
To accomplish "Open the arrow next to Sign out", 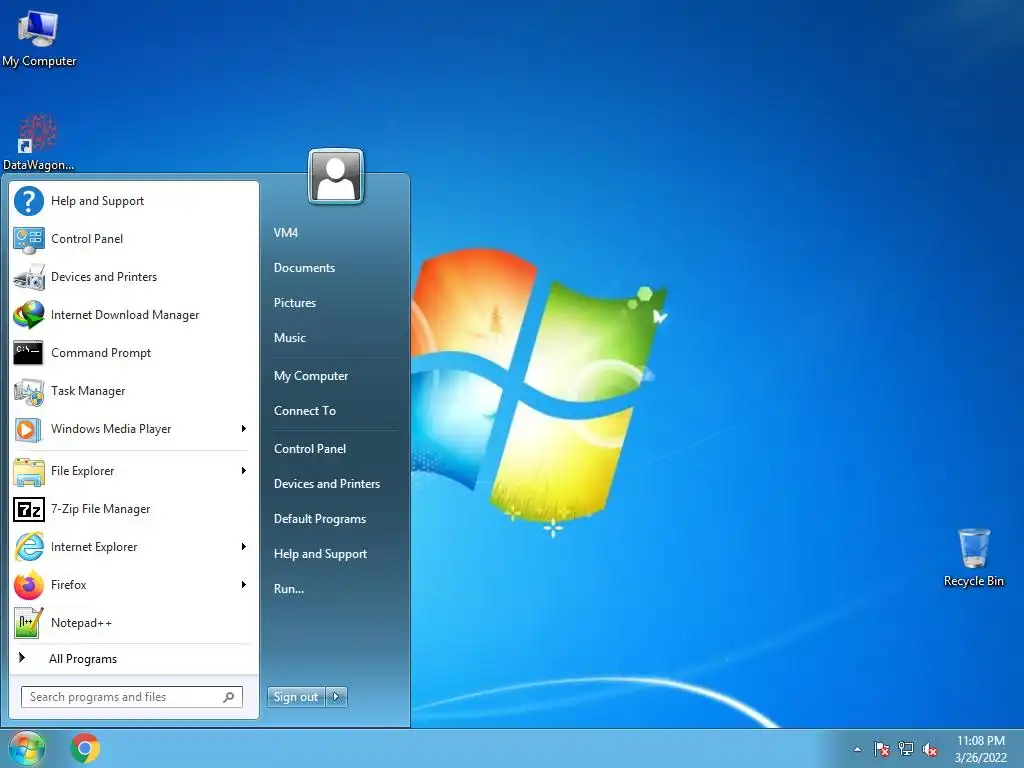I will pos(336,697).
